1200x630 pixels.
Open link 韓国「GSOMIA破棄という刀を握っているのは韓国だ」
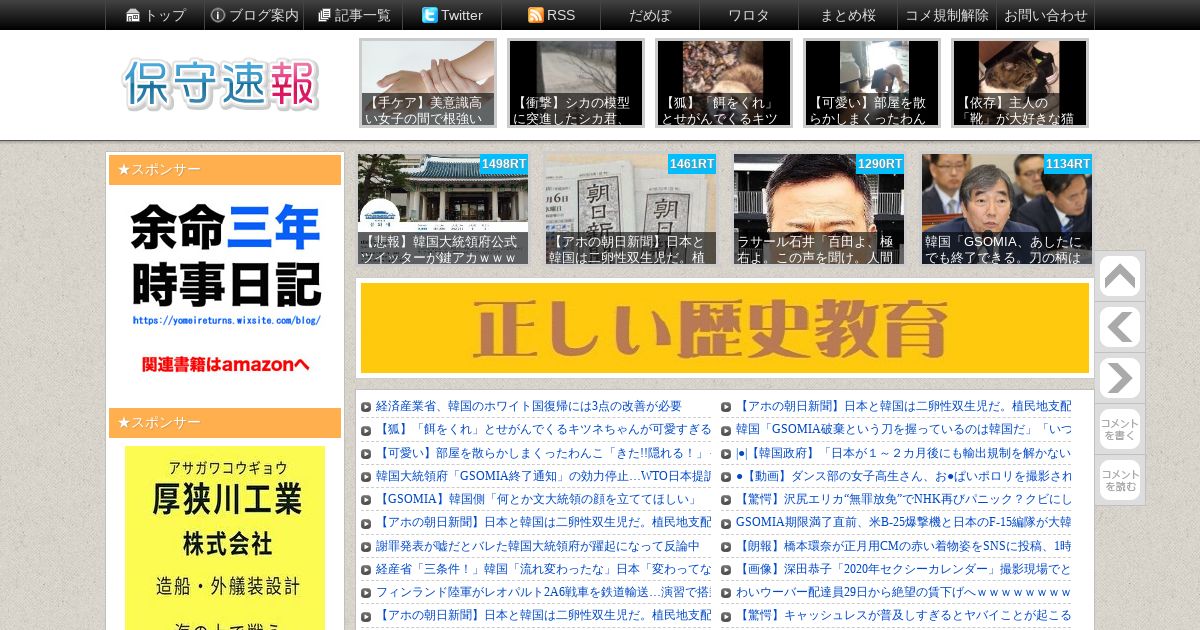tap(903, 429)
